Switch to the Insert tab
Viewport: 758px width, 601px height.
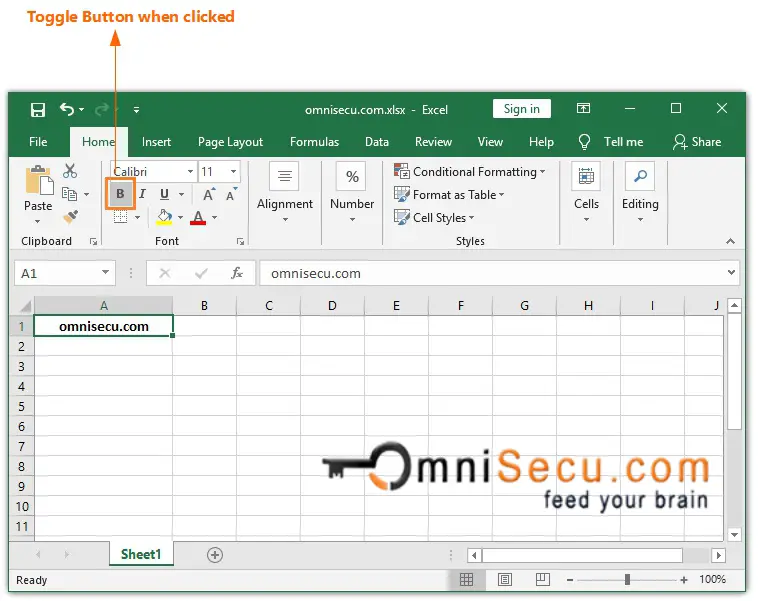[x=156, y=142]
